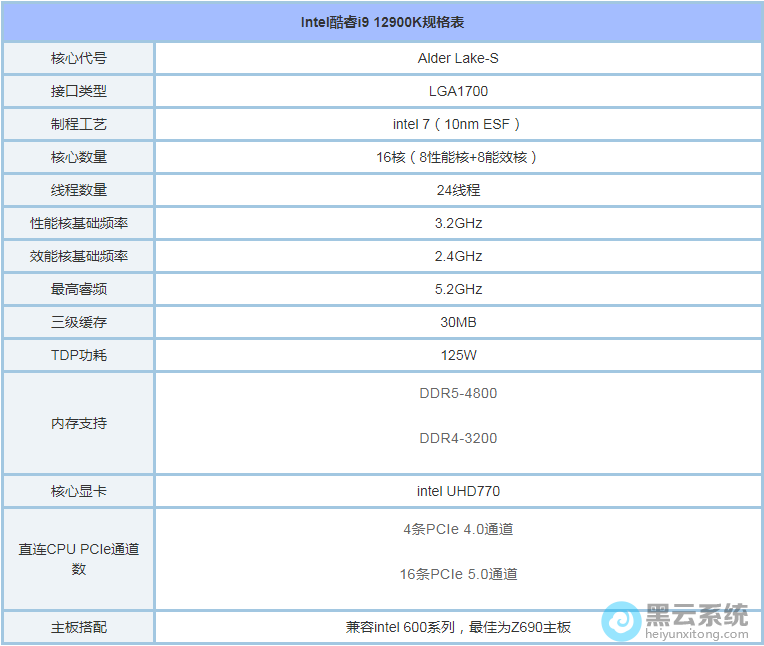Image resolution: width=764 pixels, height=646 pixels.
Task: Select the intel 7 (10nm ESF) cell
Action: coord(458,124)
